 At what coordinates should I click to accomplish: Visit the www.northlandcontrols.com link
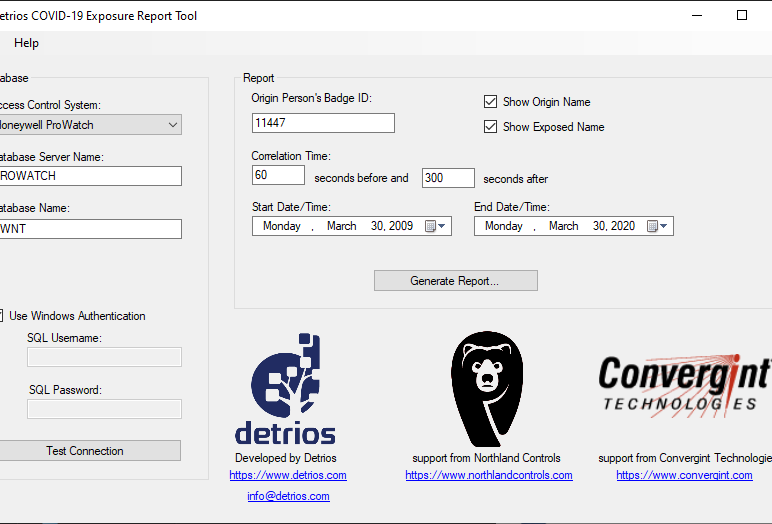click(x=489, y=475)
